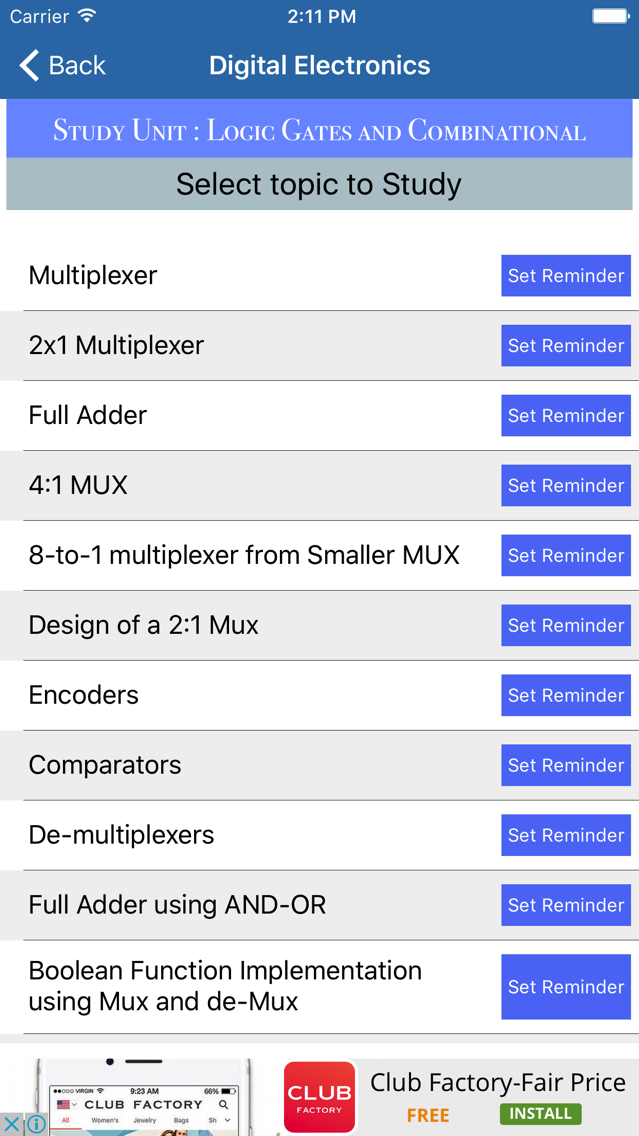Tap the Back chevron arrow icon

coord(29,65)
